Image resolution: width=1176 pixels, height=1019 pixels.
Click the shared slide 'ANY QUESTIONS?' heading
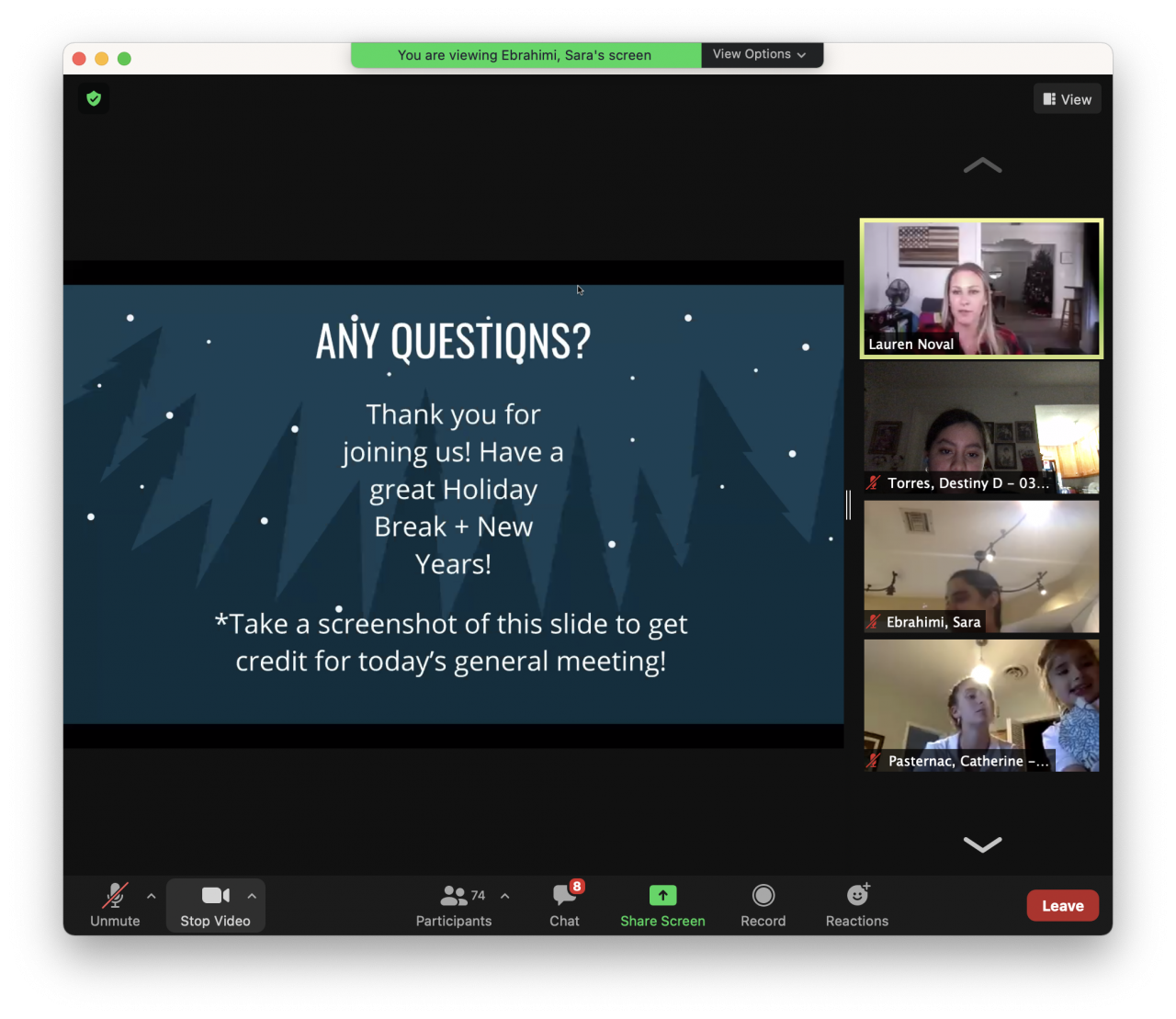(453, 342)
